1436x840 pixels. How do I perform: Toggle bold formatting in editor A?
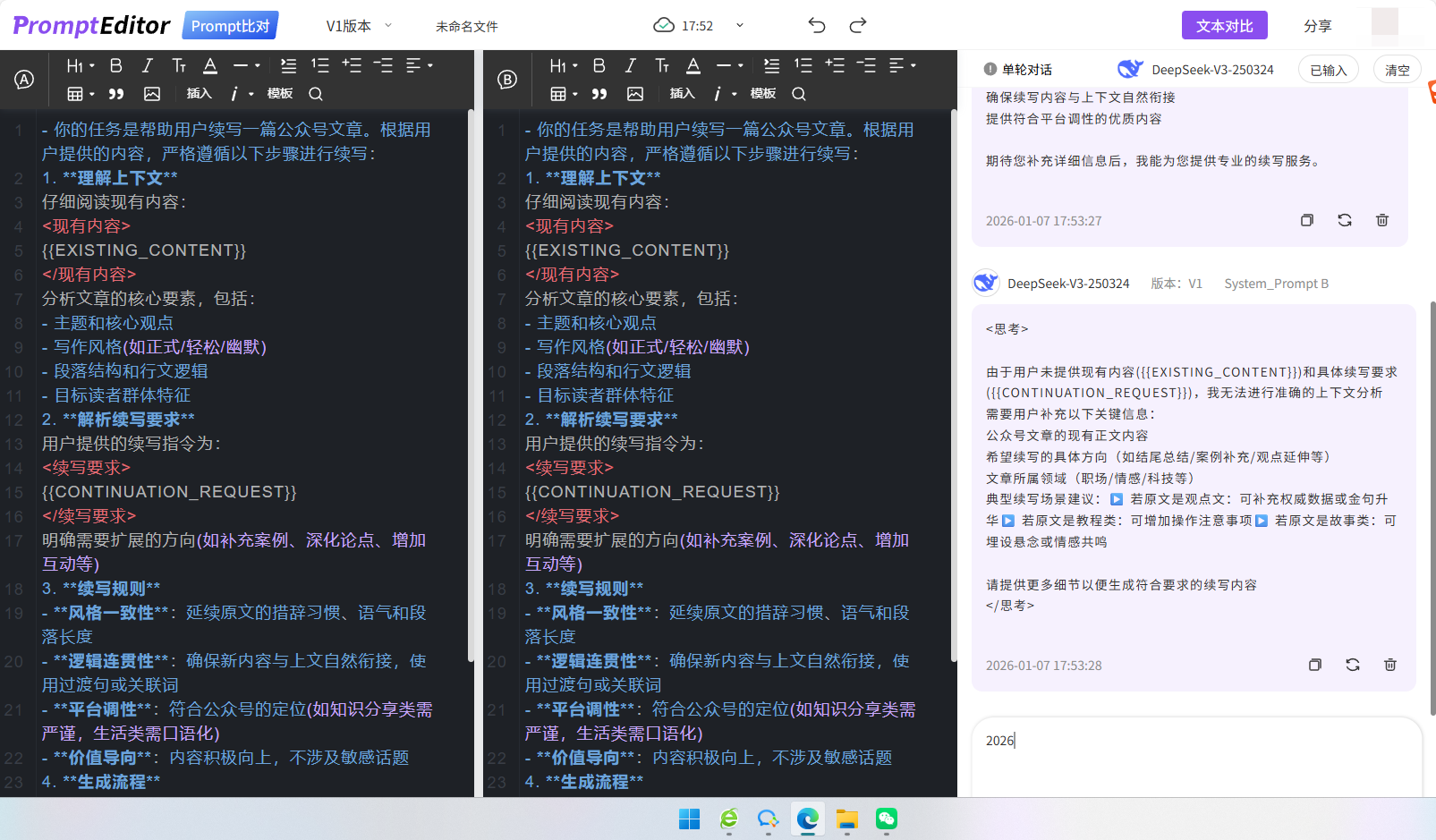point(115,64)
